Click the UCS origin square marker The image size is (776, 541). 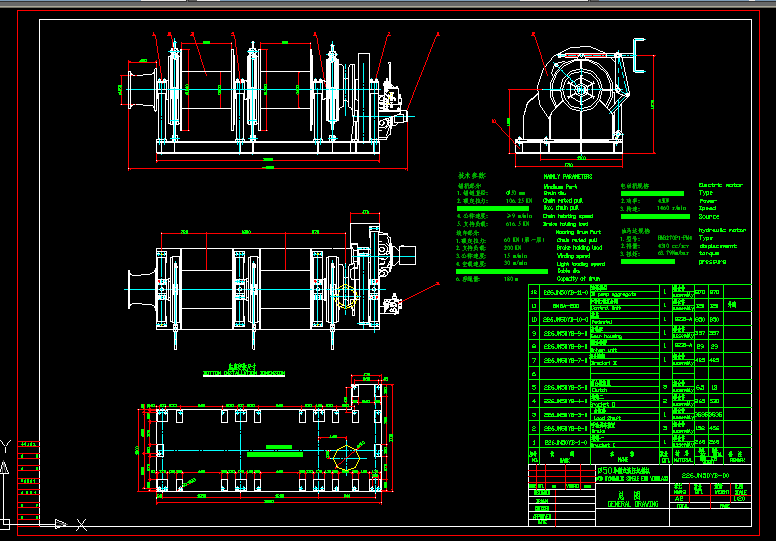coord(8,523)
